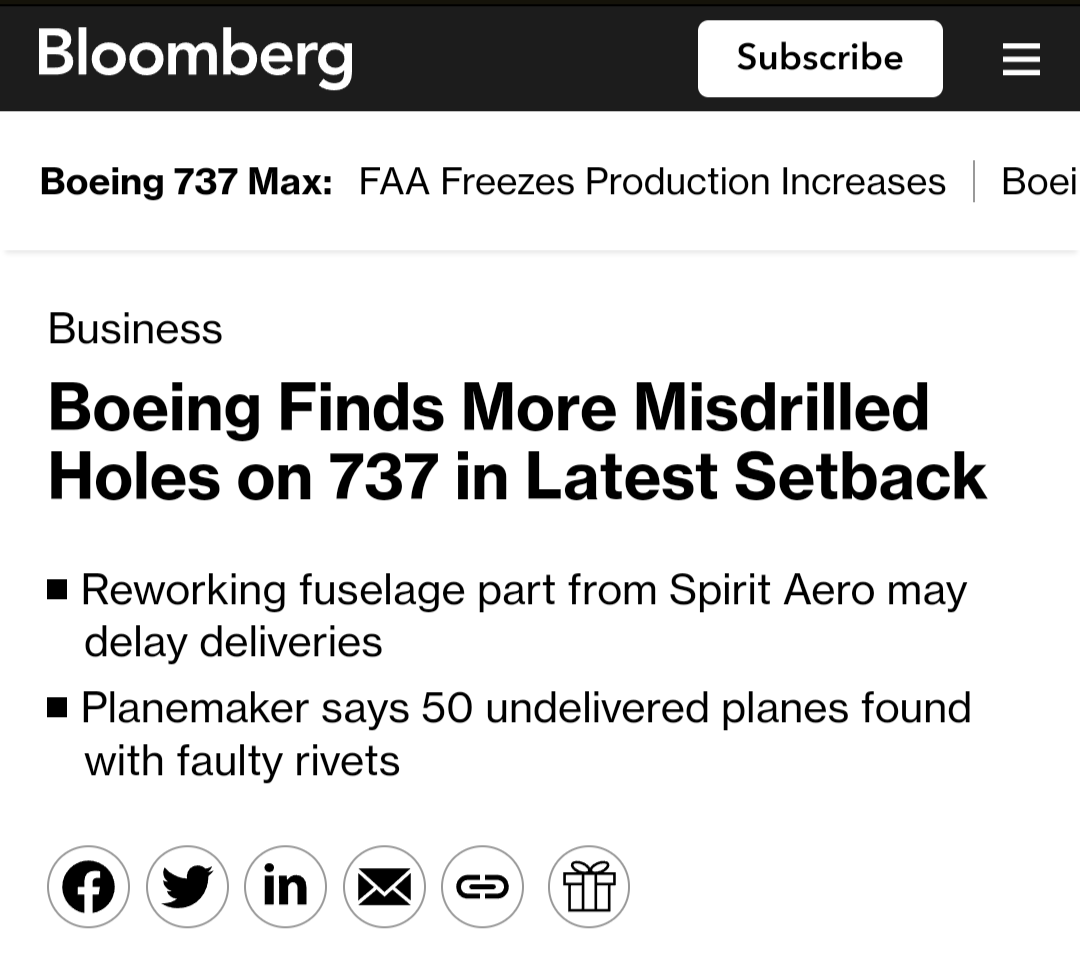1080x957 pixels.
Task: Share the article on Facebook
Action: pyautogui.click(x=88, y=886)
